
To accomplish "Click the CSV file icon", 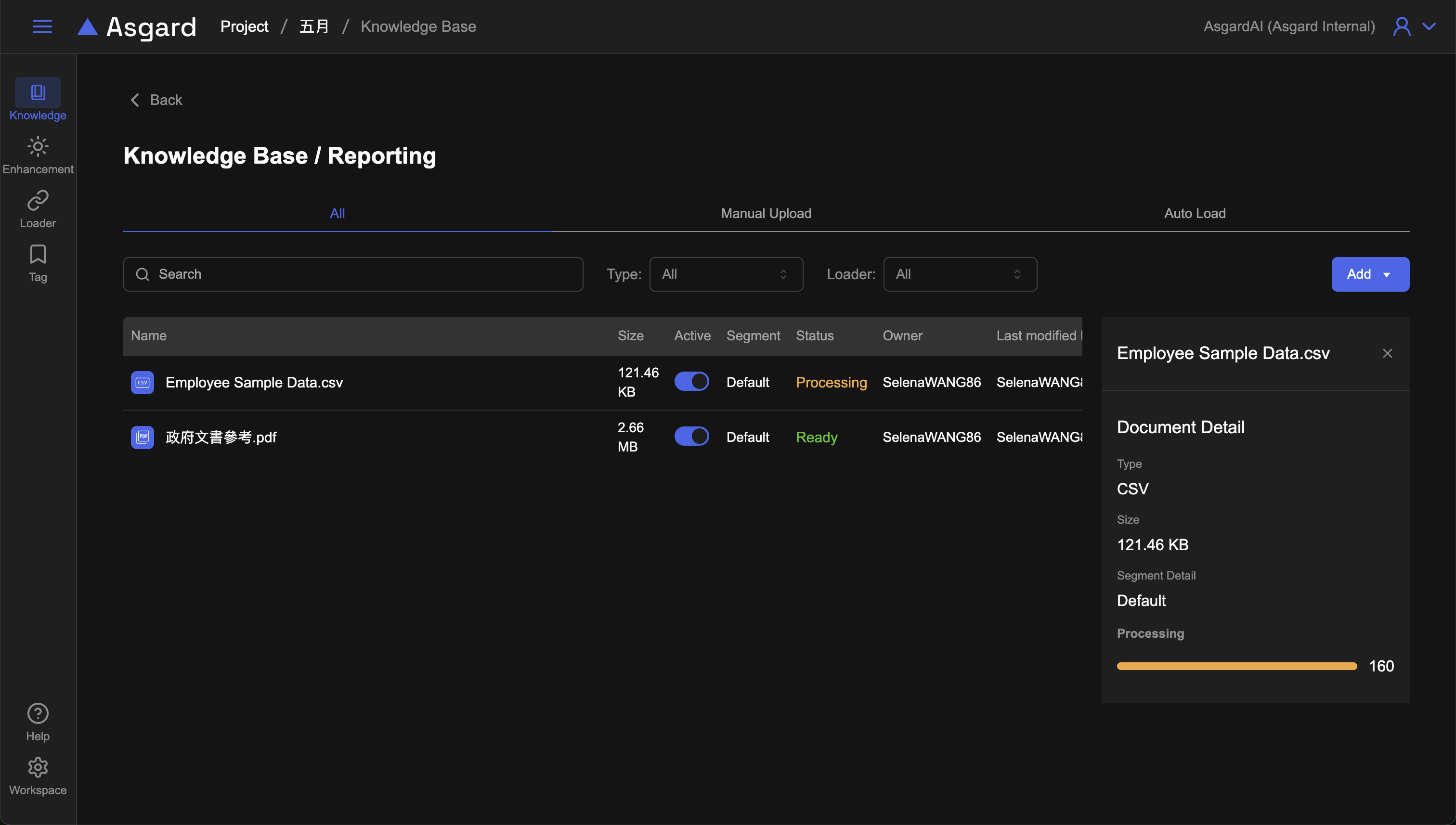I will [142, 383].
